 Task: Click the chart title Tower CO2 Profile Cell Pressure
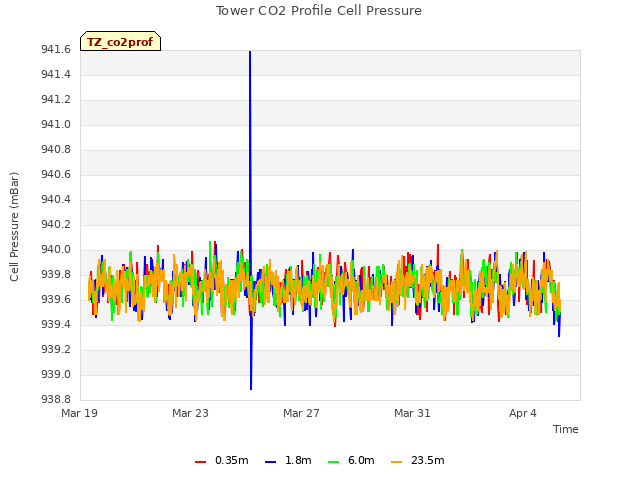click(319, 11)
